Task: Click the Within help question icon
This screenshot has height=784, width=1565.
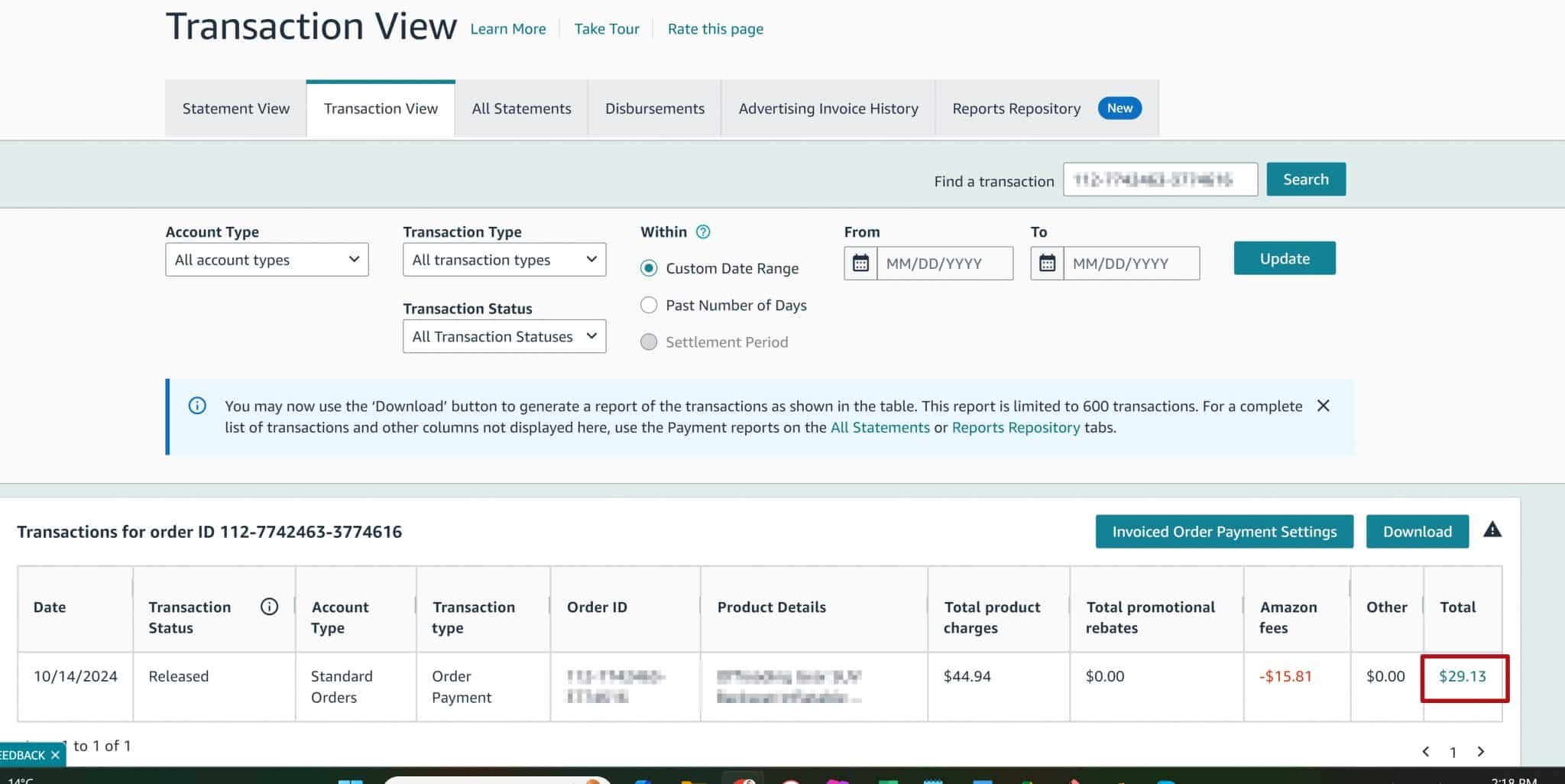Action: point(704,232)
